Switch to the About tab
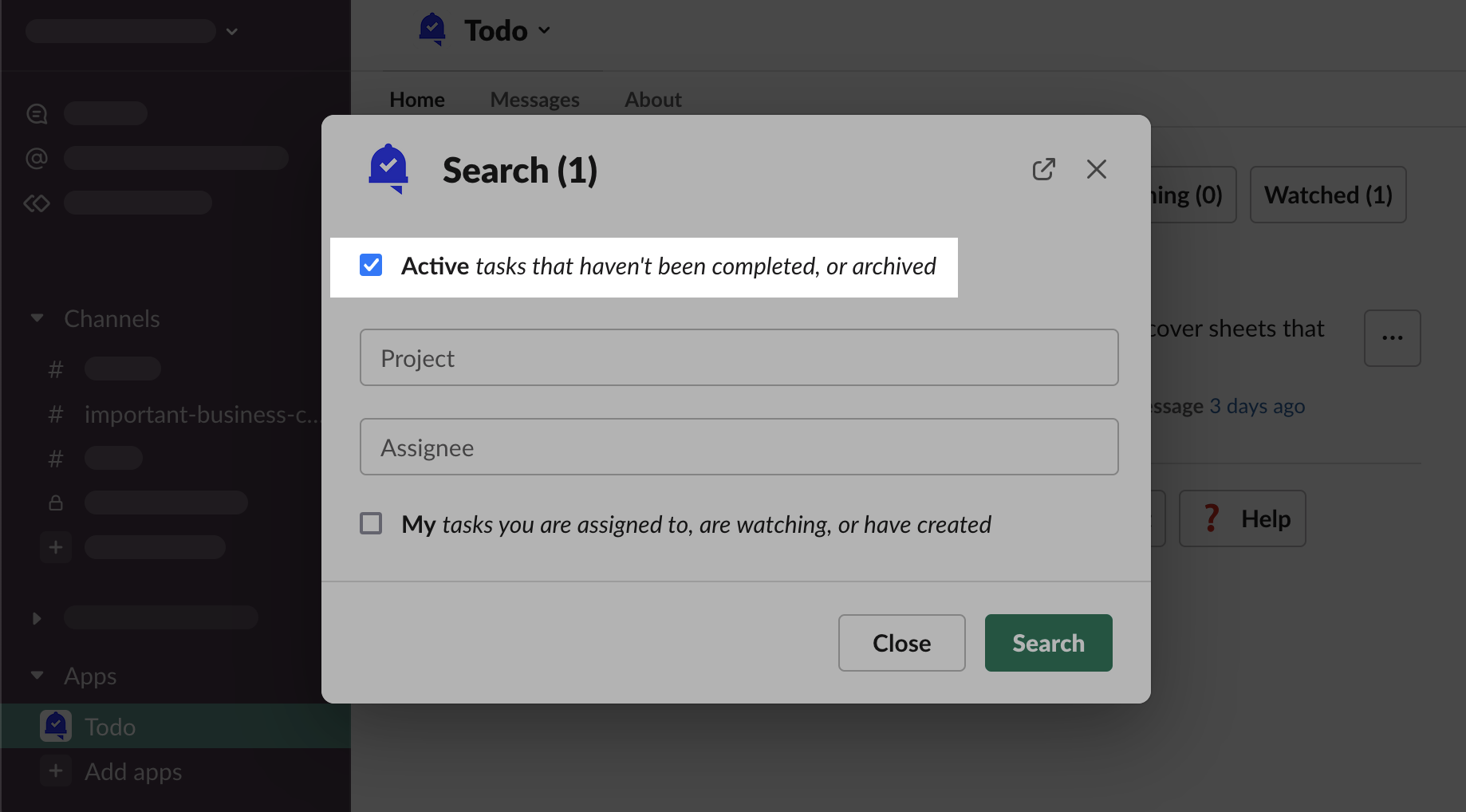 652,100
